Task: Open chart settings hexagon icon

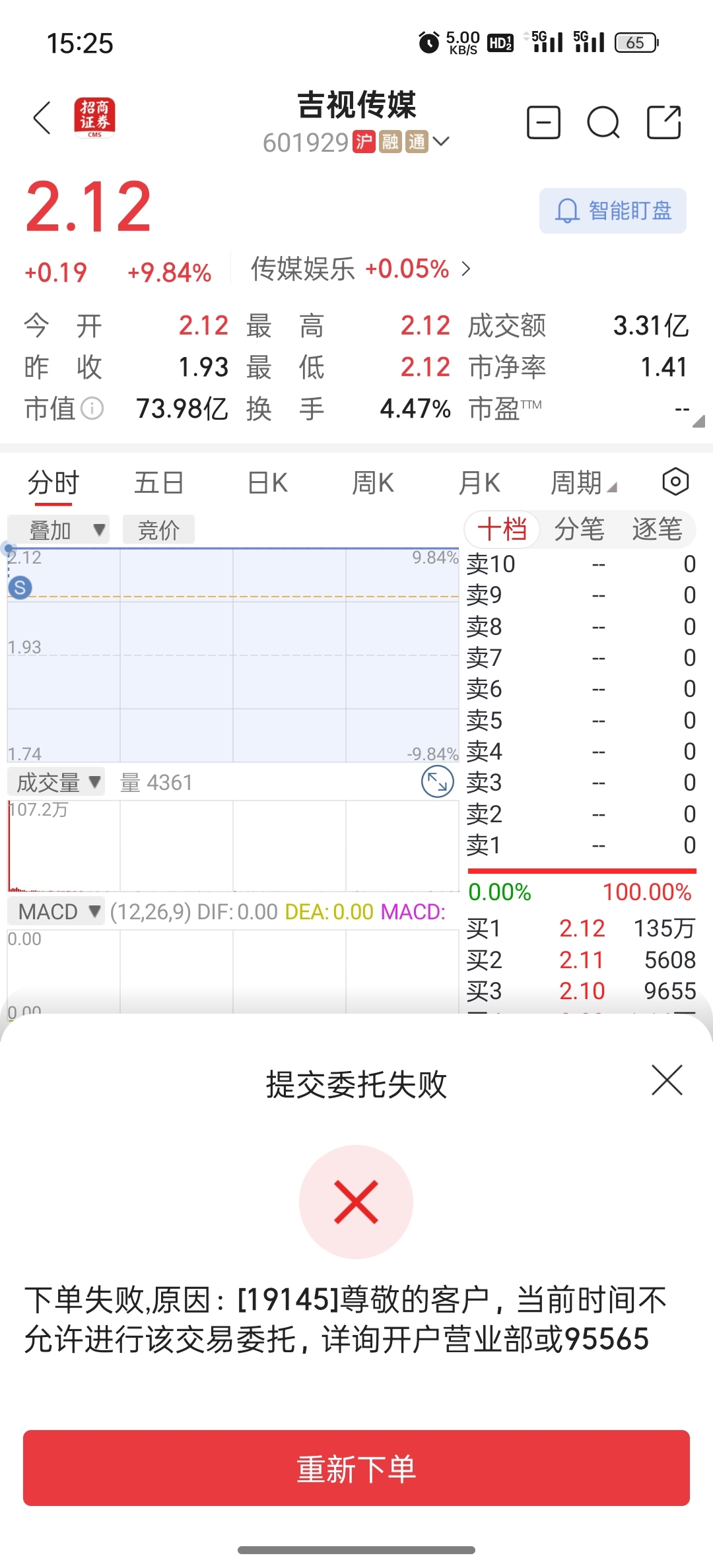Action: 675,482
